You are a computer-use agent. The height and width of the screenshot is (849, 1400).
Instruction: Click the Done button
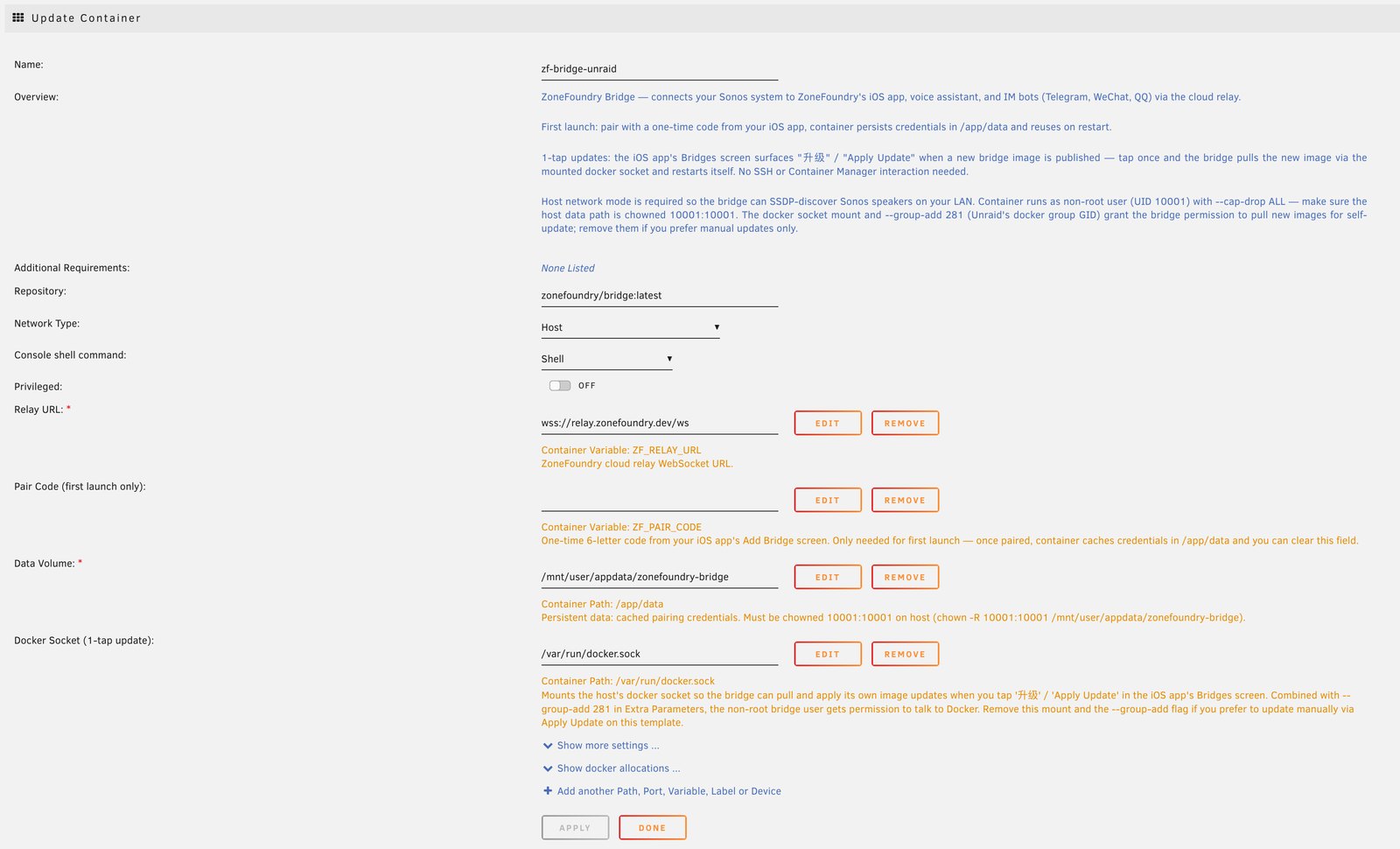pyautogui.click(x=652, y=827)
